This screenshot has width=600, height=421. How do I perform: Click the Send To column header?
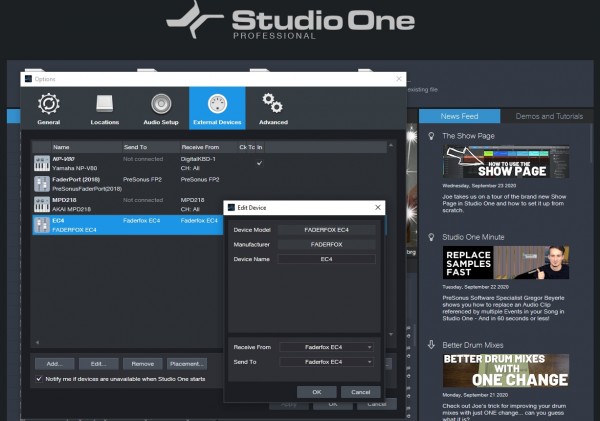pyautogui.click(x=150, y=147)
